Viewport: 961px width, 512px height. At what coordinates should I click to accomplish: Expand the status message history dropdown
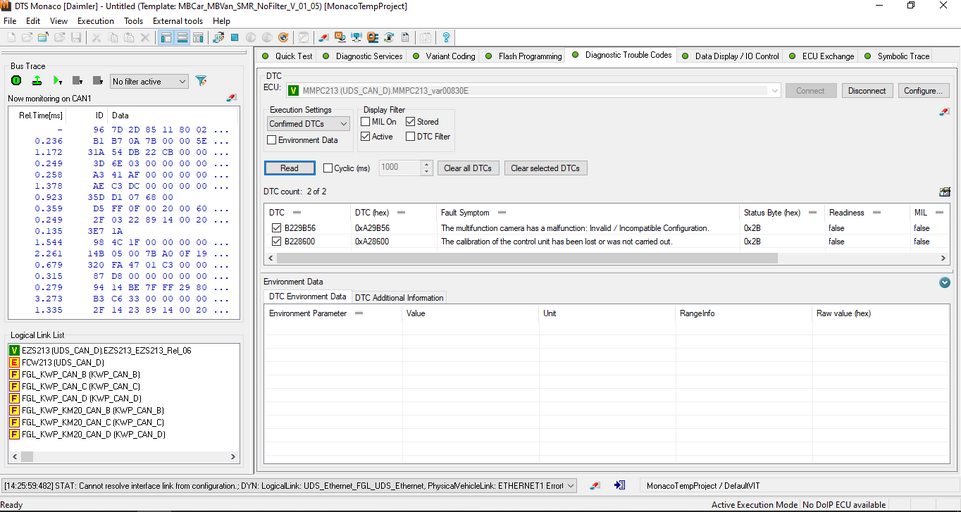point(571,486)
